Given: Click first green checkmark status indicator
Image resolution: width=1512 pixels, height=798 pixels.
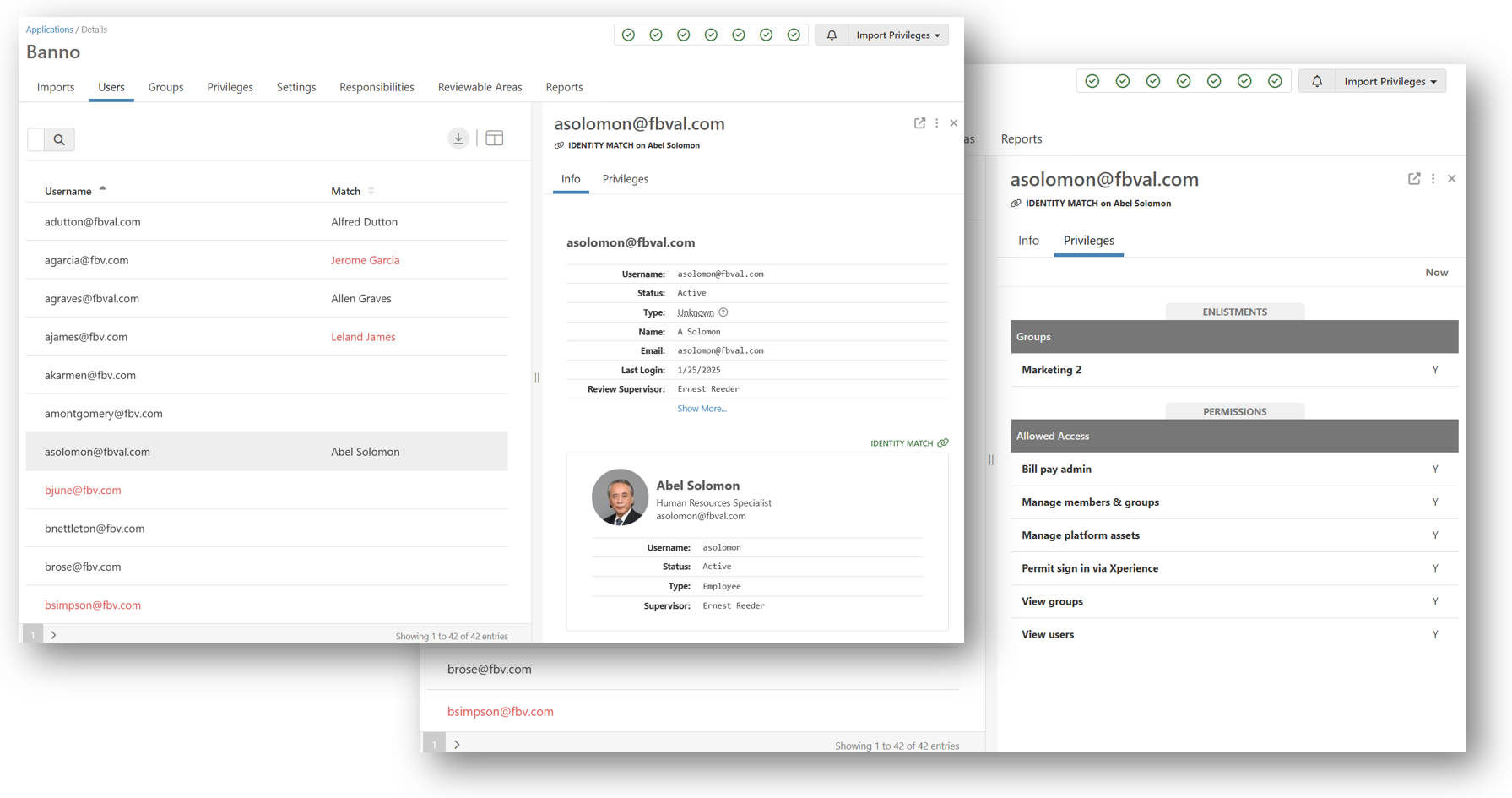Looking at the screenshot, I should (628, 35).
